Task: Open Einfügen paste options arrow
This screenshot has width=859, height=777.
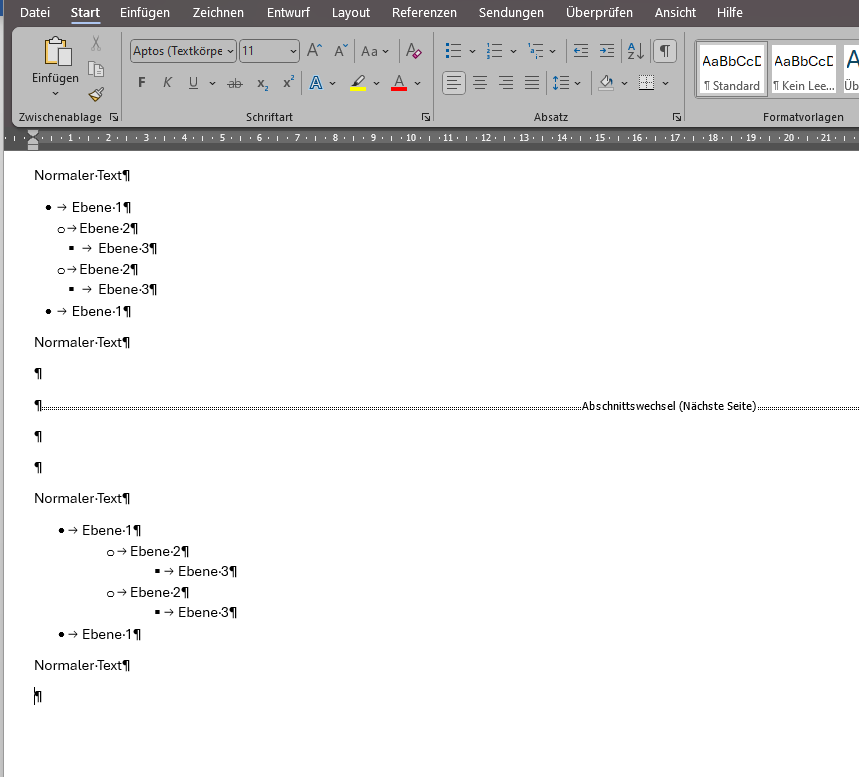Action: 55,94
